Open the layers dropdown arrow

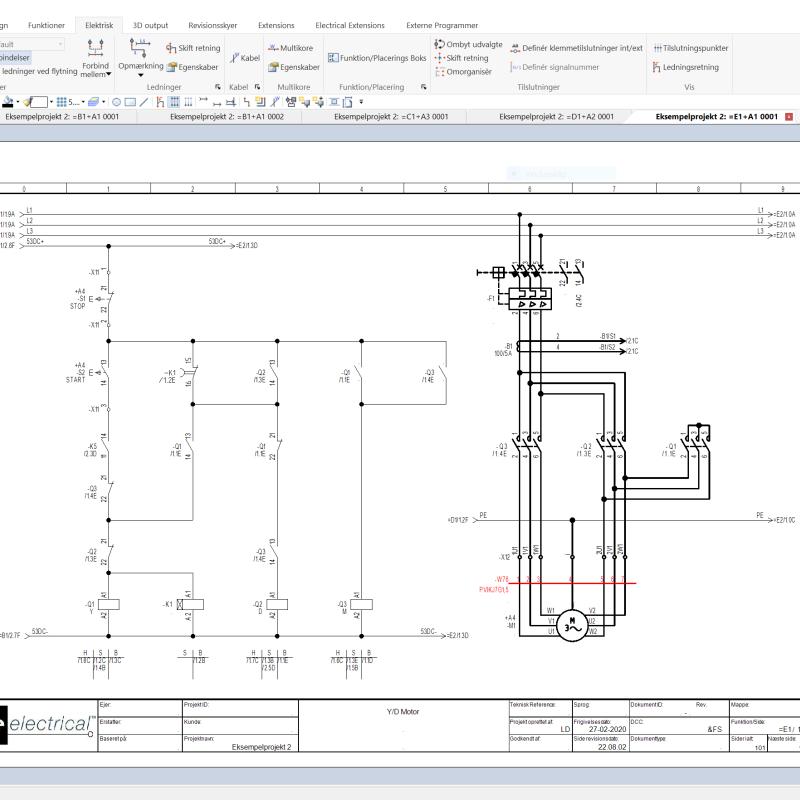[104, 102]
